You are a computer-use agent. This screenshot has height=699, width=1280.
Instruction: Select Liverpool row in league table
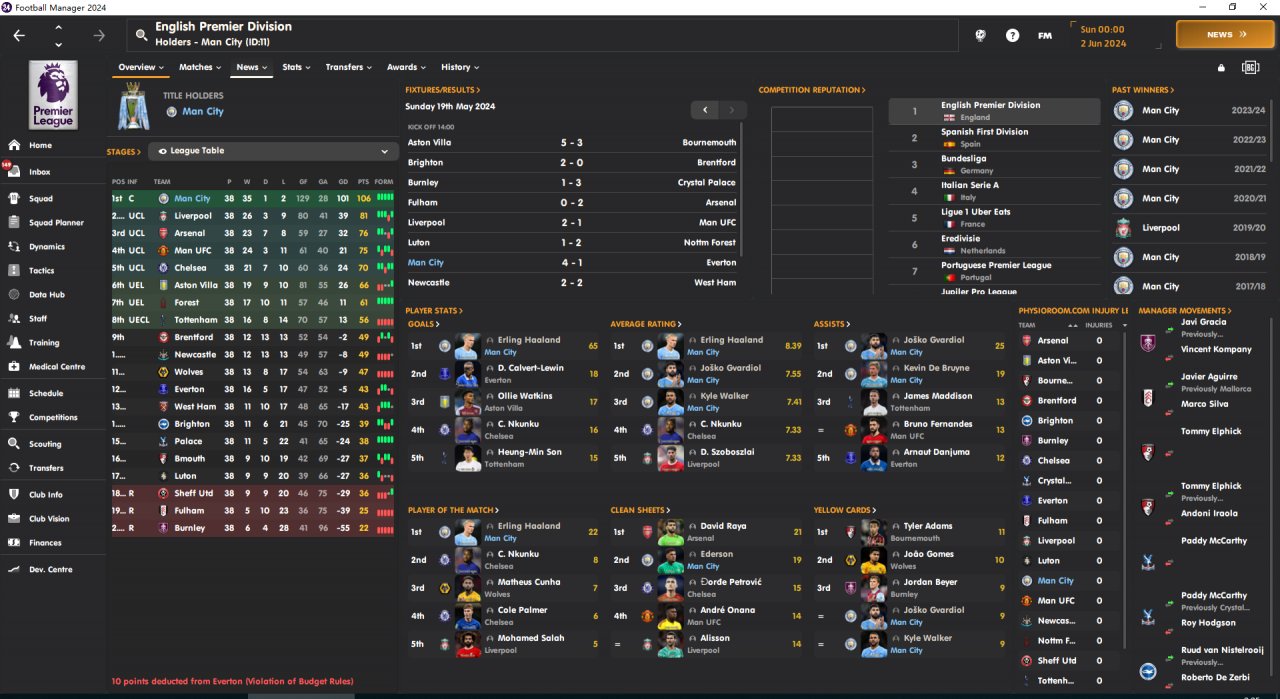click(252, 216)
